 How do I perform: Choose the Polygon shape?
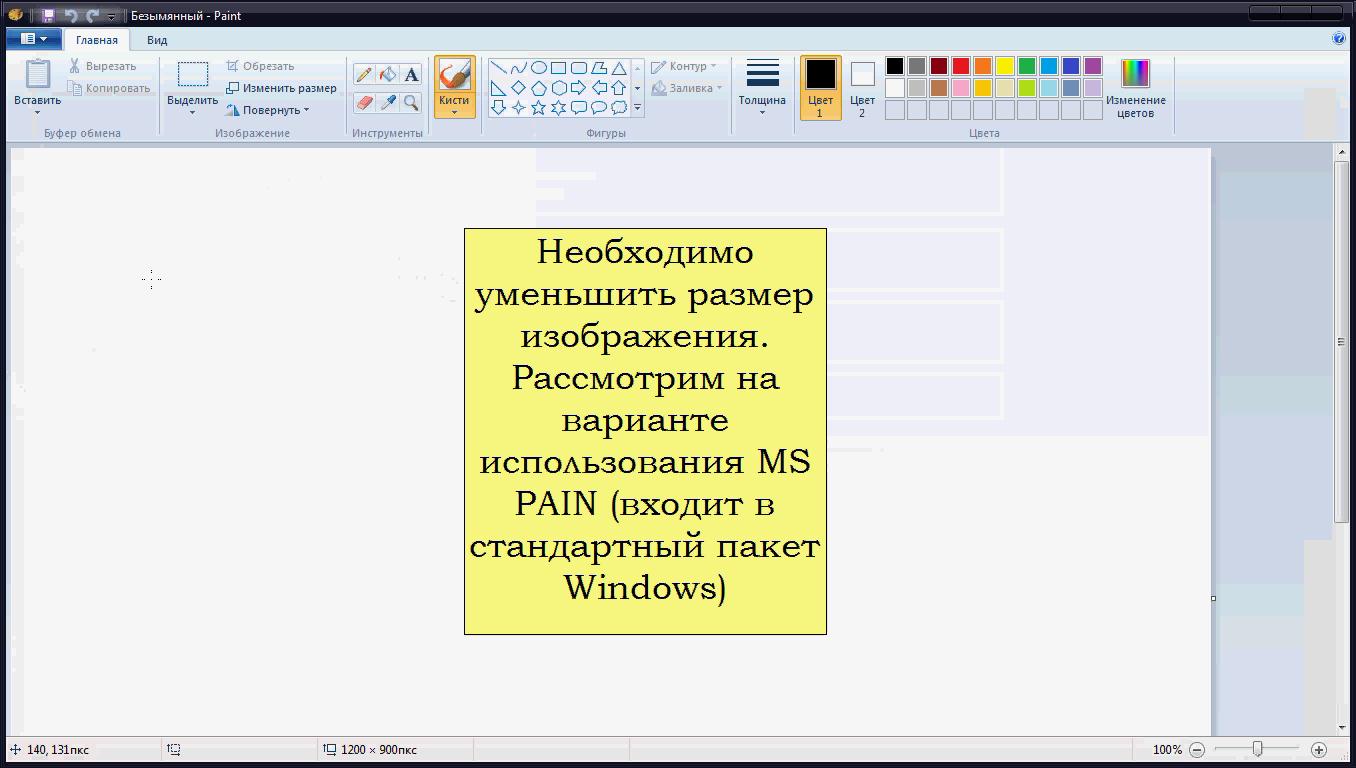pyautogui.click(x=598, y=68)
